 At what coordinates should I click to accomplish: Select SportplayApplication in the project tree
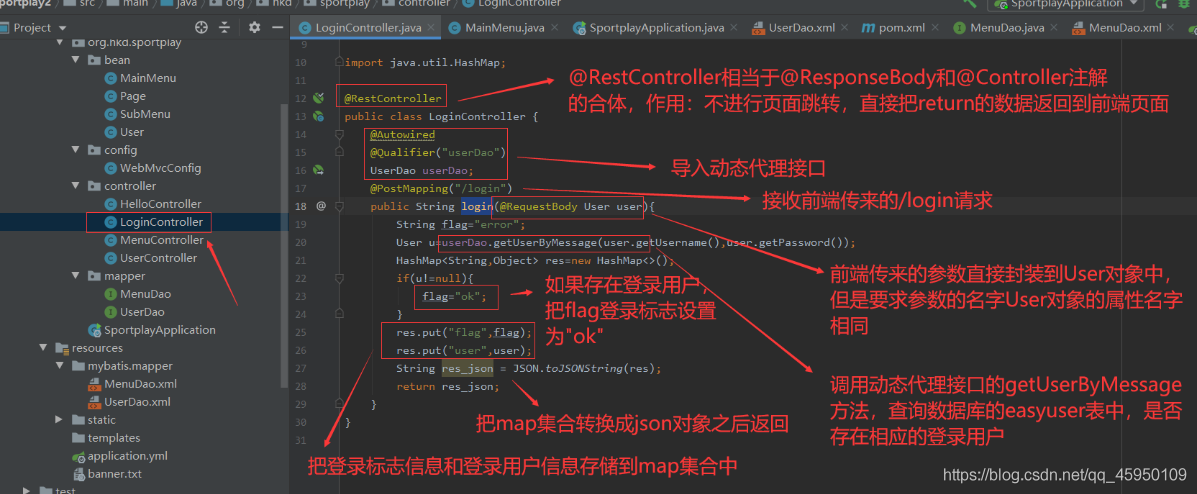tap(152, 330)
